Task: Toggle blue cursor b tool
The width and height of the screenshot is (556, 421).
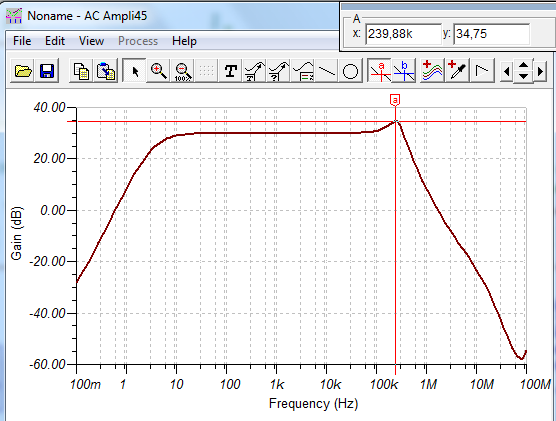Action: tap(404, 71)
